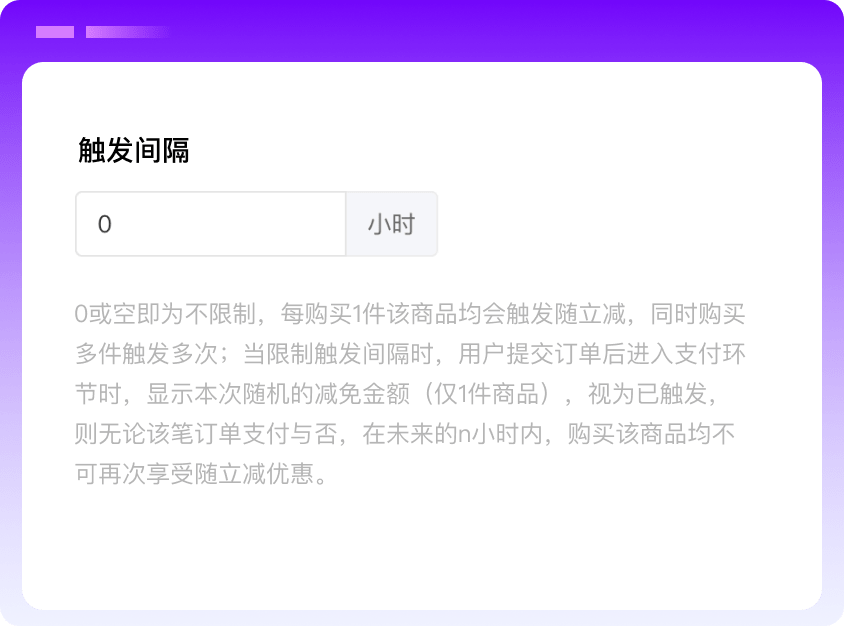Click the empty white card area below description
Image resolution: width=844 pixels, height=626 pixels.
(420, 550)
